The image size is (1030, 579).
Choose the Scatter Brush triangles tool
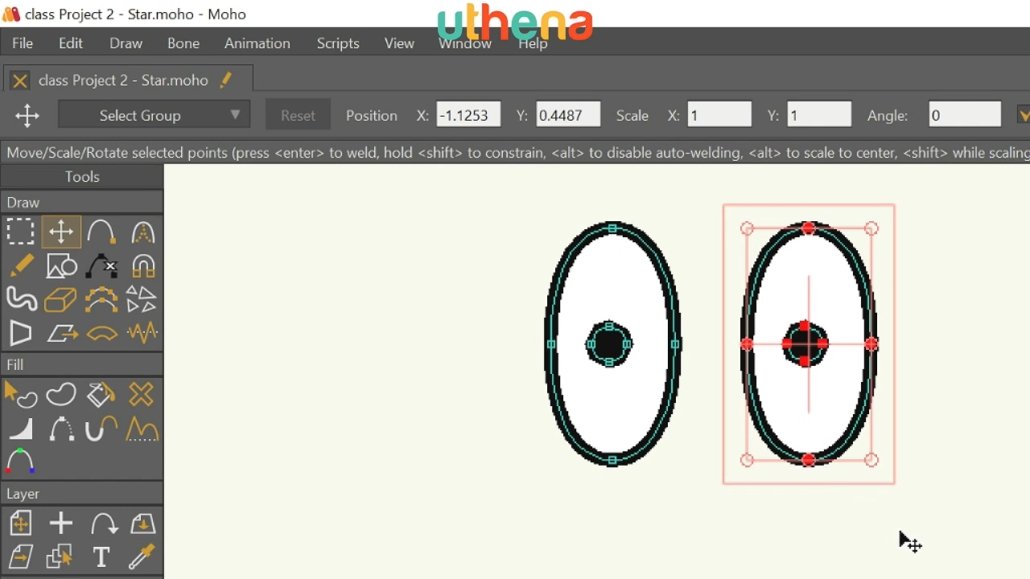(x=141, y=299)
